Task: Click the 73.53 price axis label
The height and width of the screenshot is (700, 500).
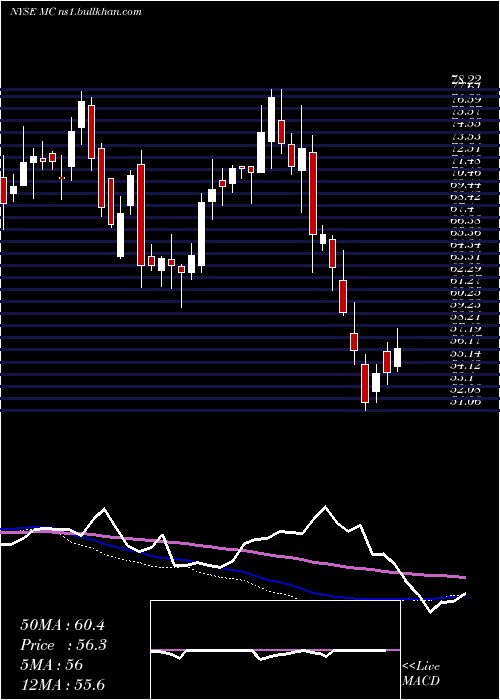Action: pos(466,137)
